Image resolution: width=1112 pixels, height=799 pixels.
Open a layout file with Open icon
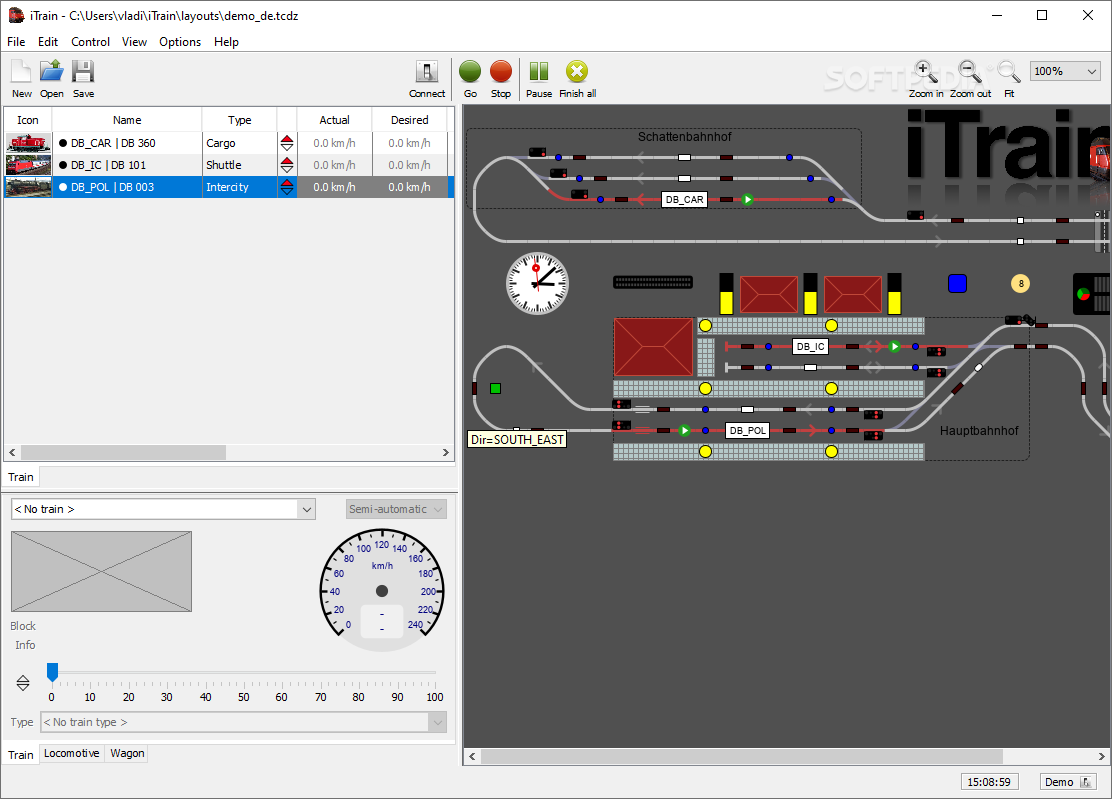tap(51, 78)
